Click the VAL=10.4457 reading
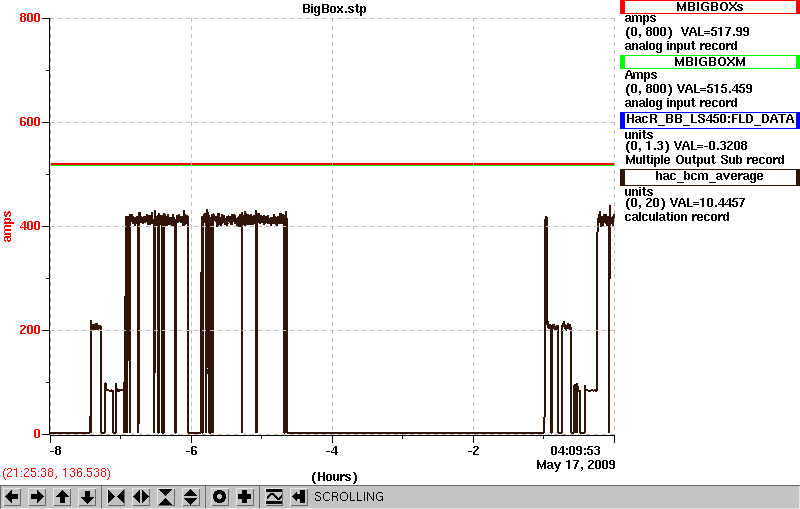 pyautogui.click(x=707, y=203)
